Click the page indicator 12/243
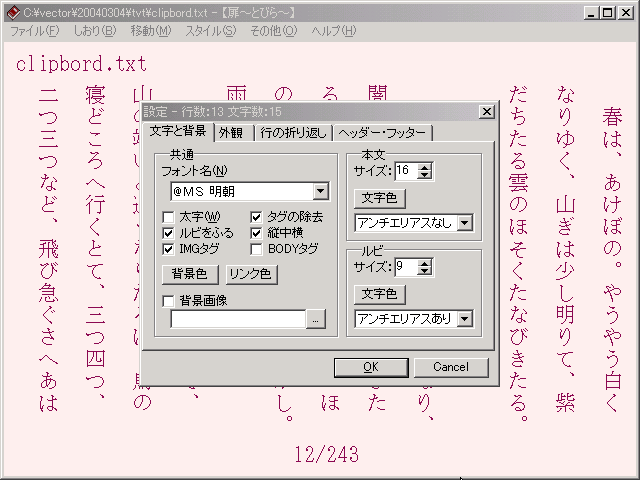Image resolution: width=640 pixels, height=480 pixels. [327, 454]
